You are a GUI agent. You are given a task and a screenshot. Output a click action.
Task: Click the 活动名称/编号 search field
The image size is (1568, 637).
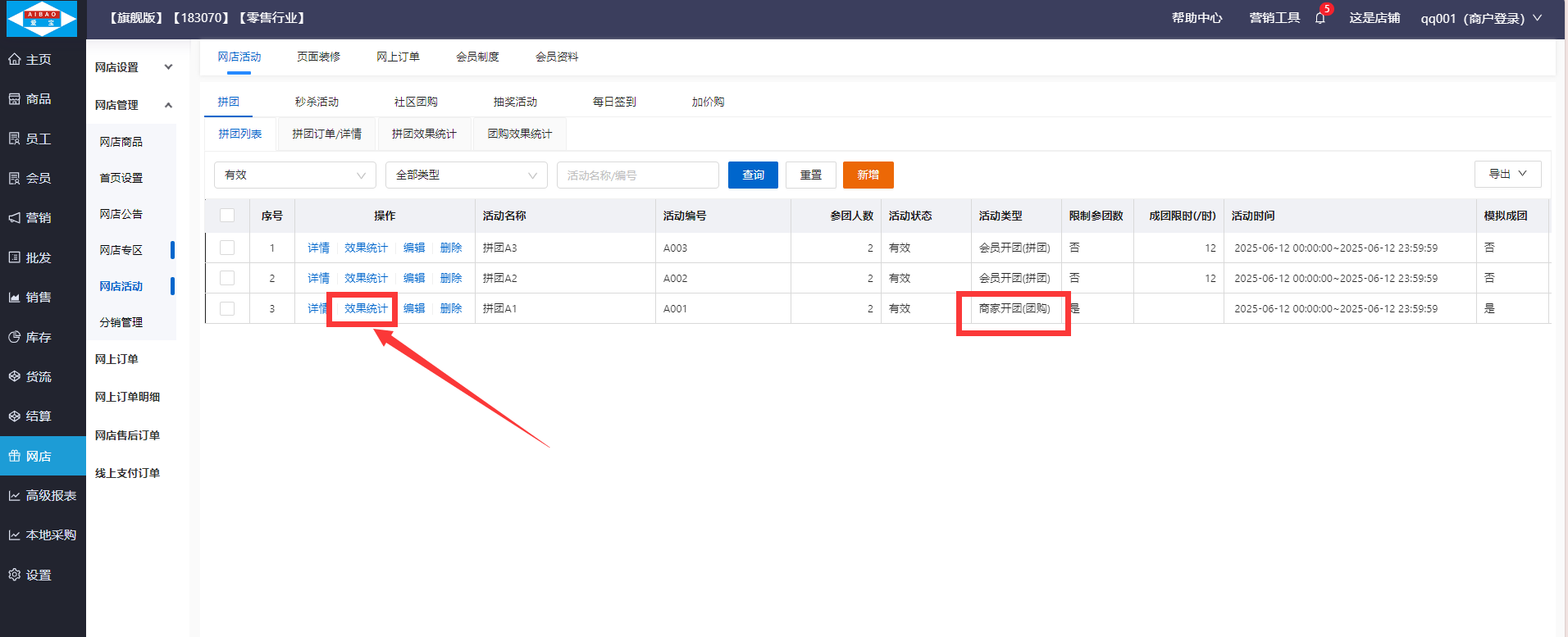637,175
